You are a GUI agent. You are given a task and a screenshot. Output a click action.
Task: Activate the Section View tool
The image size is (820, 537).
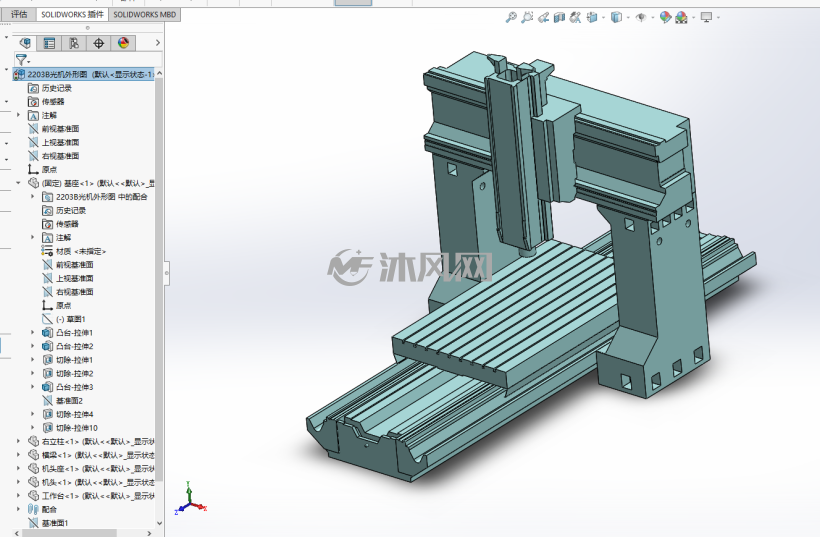560,17
